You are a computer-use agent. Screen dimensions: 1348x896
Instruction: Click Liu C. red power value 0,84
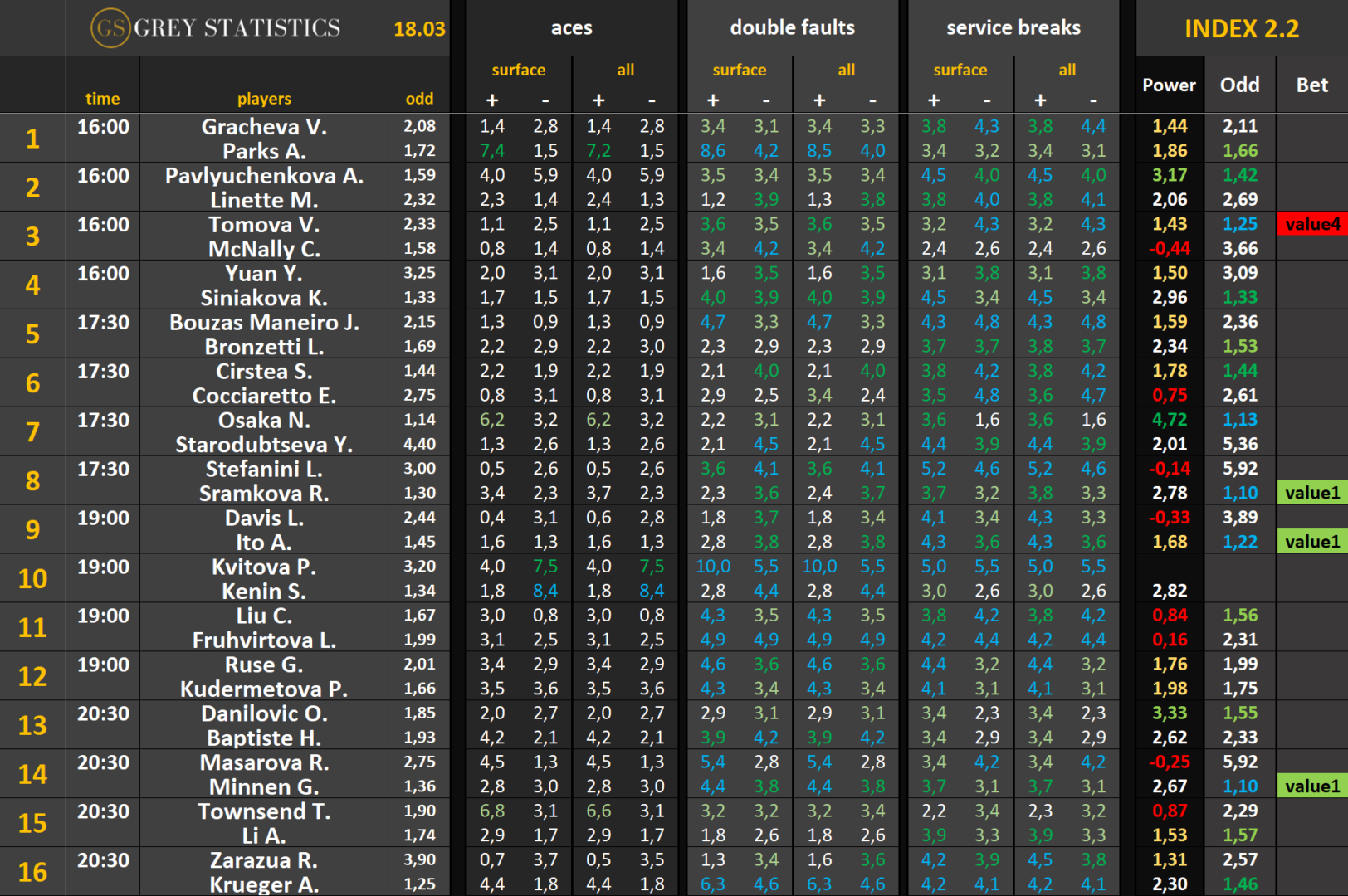[1170, 616]
